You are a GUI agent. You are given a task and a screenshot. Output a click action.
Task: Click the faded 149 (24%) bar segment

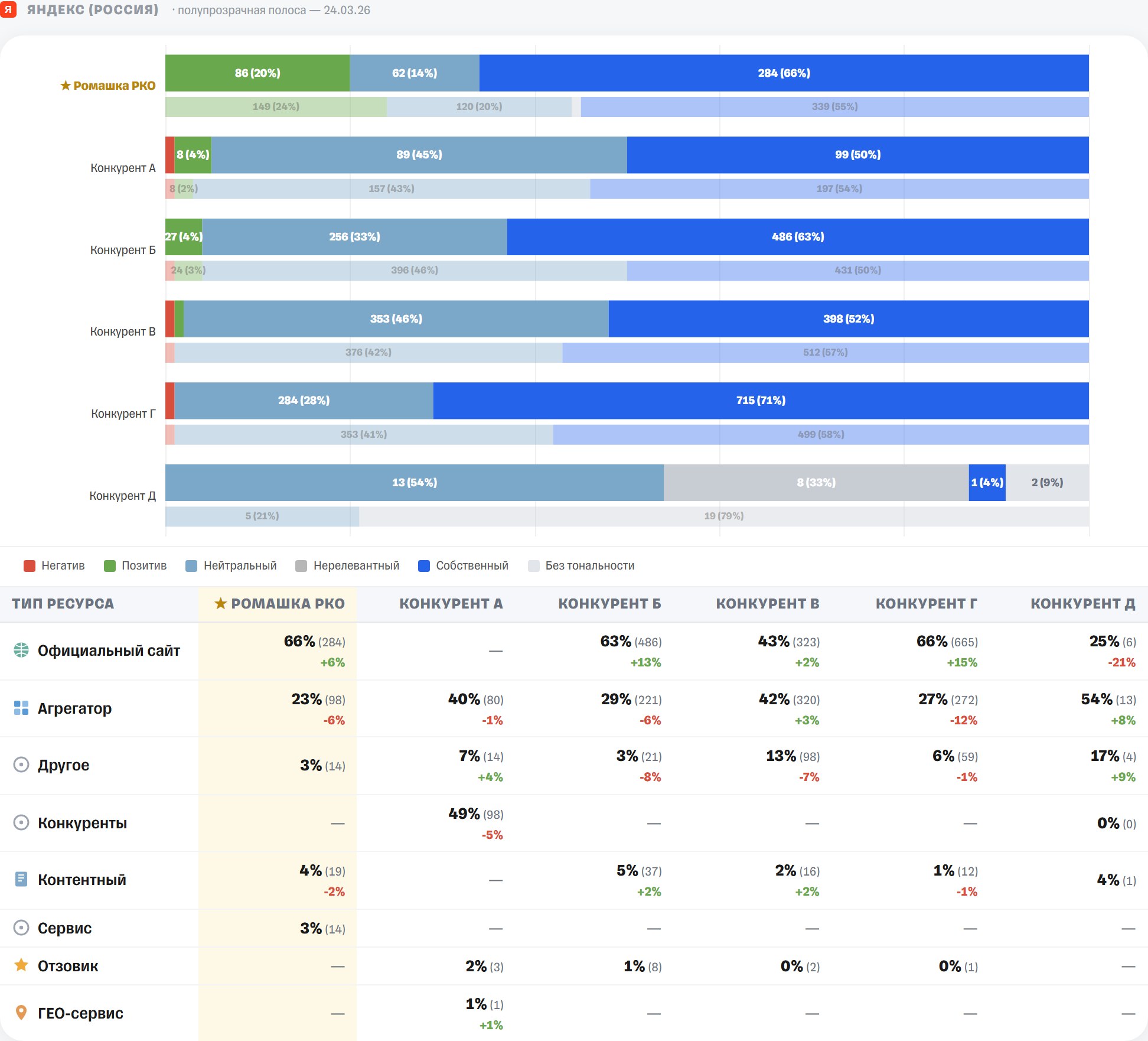click(x=276, y=107)
